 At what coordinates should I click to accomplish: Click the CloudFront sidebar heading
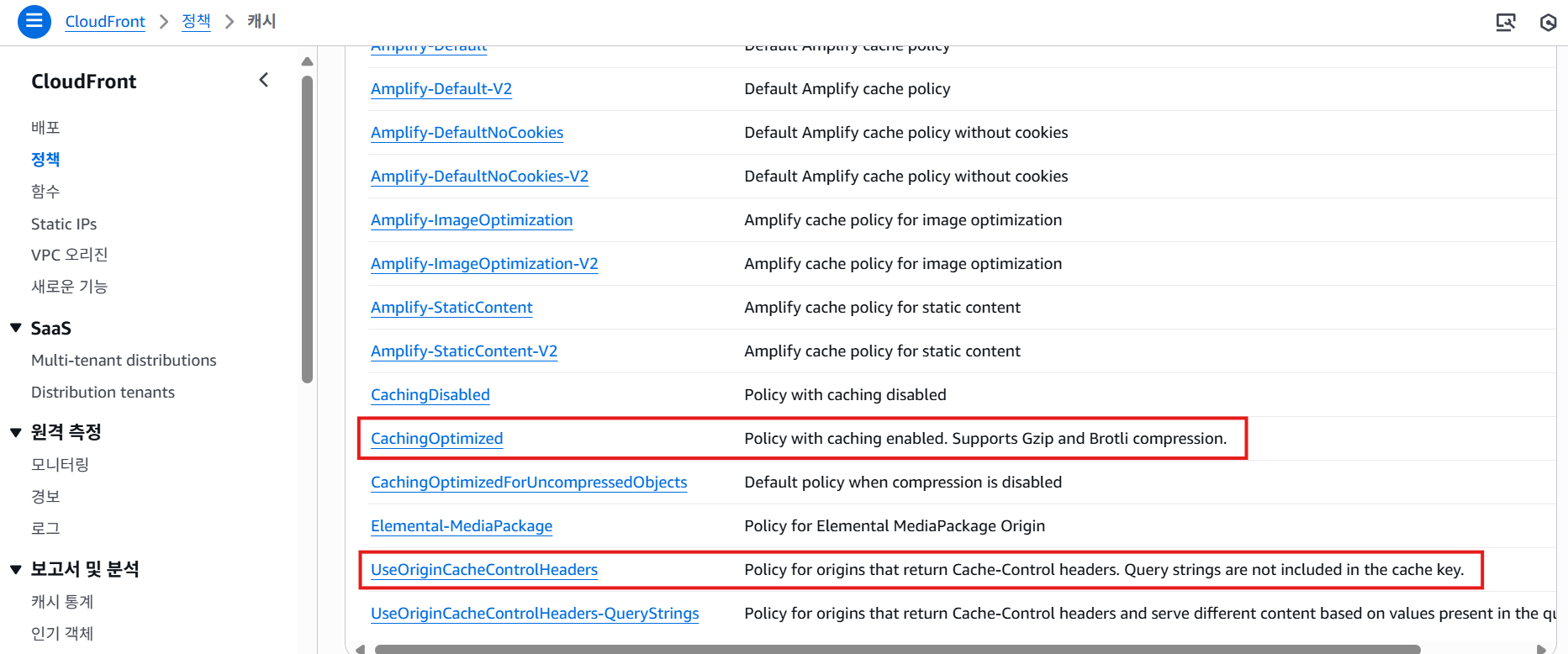click(84, 81)
